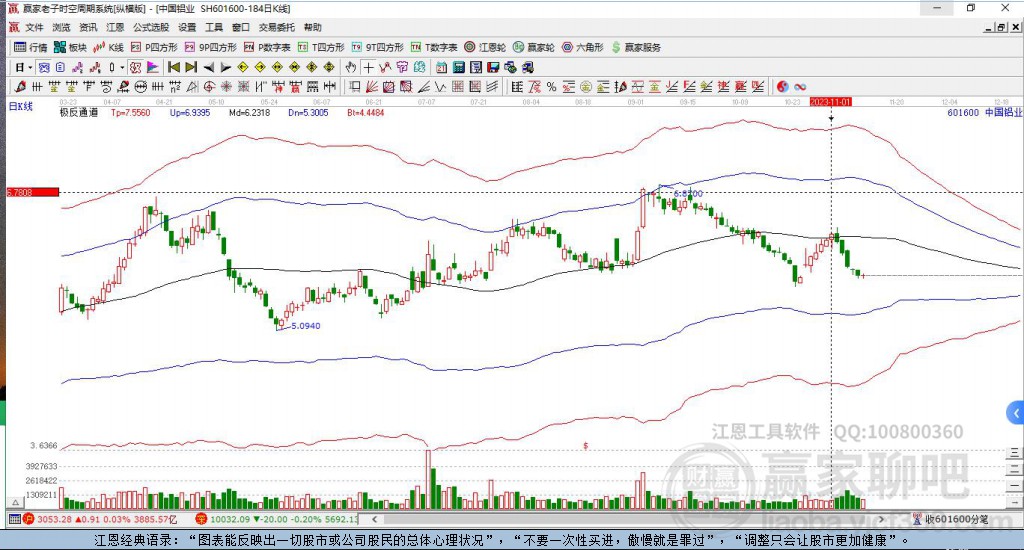1024x550 pixels.
Task: Click the infinity loop icon
Action: point(800,86)
